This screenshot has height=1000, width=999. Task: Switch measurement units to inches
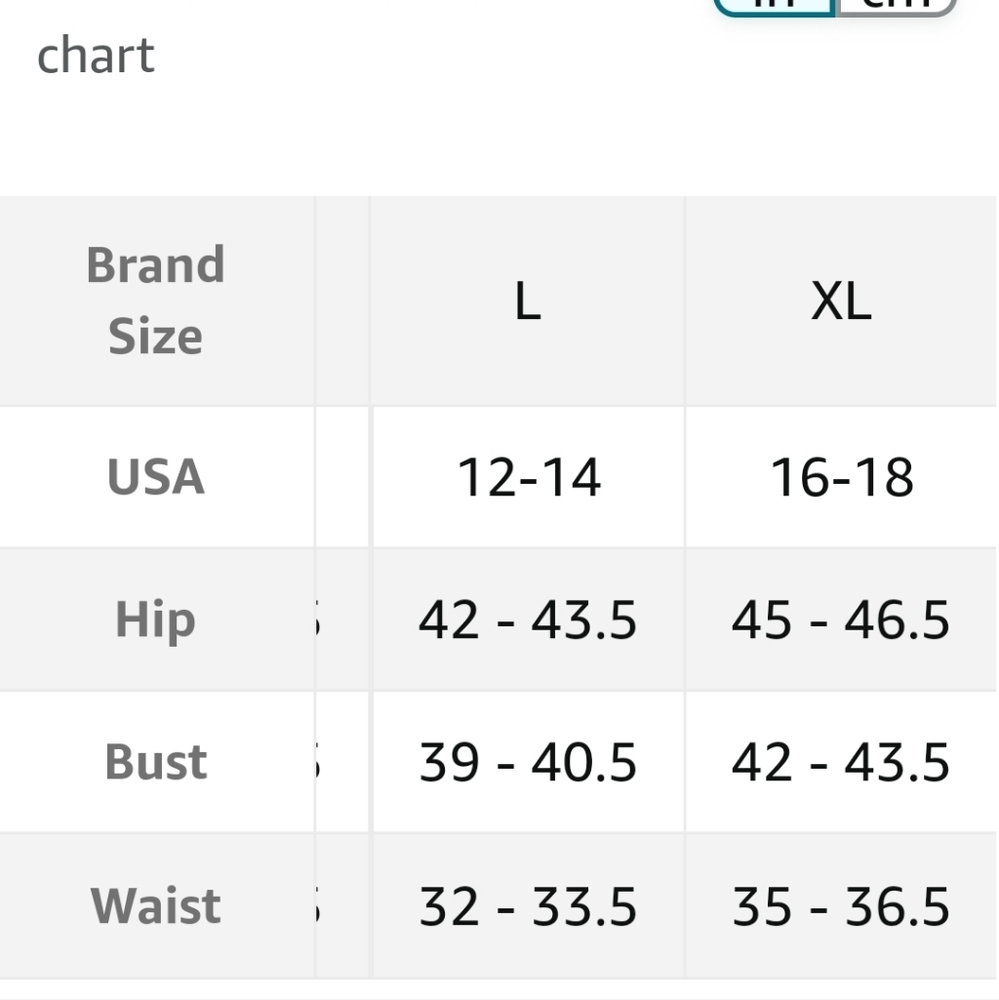774,6
